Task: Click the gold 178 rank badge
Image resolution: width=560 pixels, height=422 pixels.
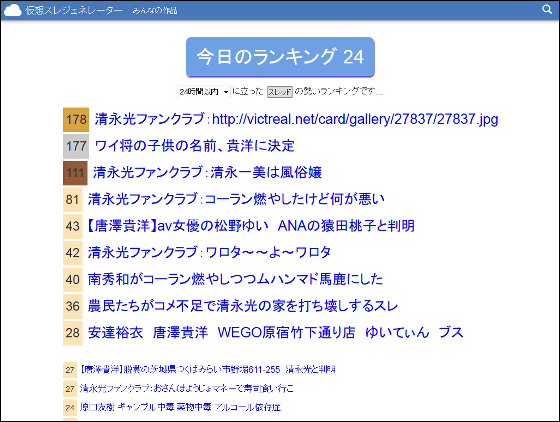Action: [x=76, y=120]
